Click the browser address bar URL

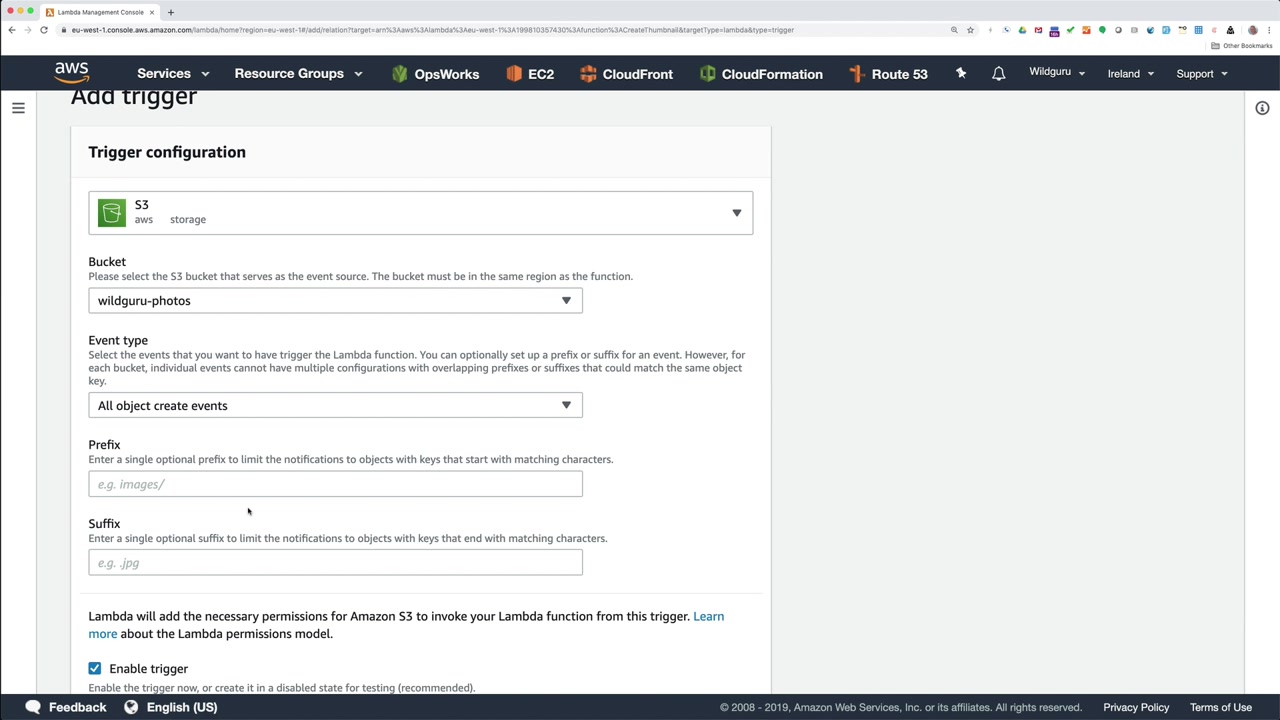pyautogui.click(x=432, y=30)
